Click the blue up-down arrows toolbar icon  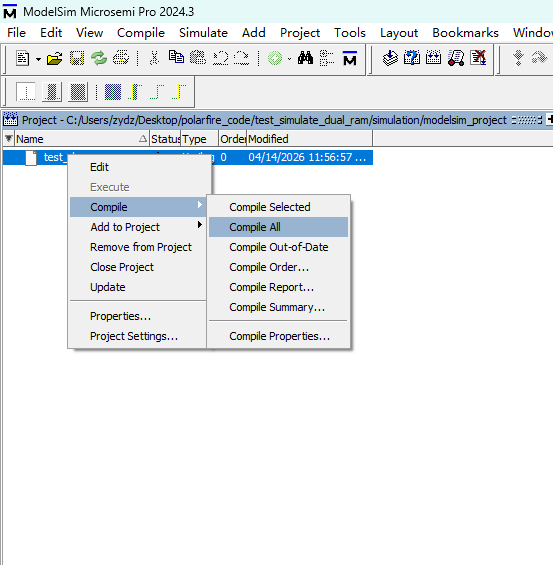click(518, 58)
